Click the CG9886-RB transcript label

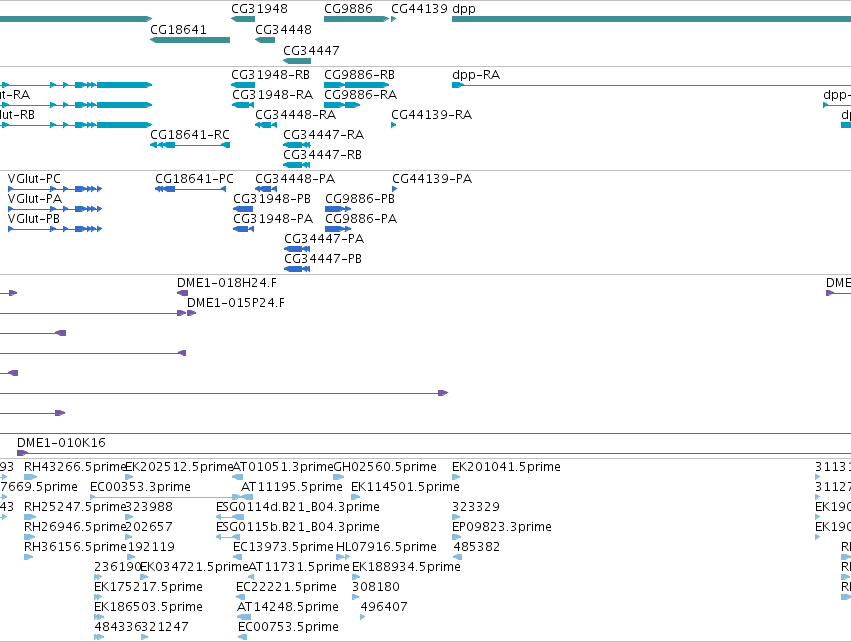359,74
